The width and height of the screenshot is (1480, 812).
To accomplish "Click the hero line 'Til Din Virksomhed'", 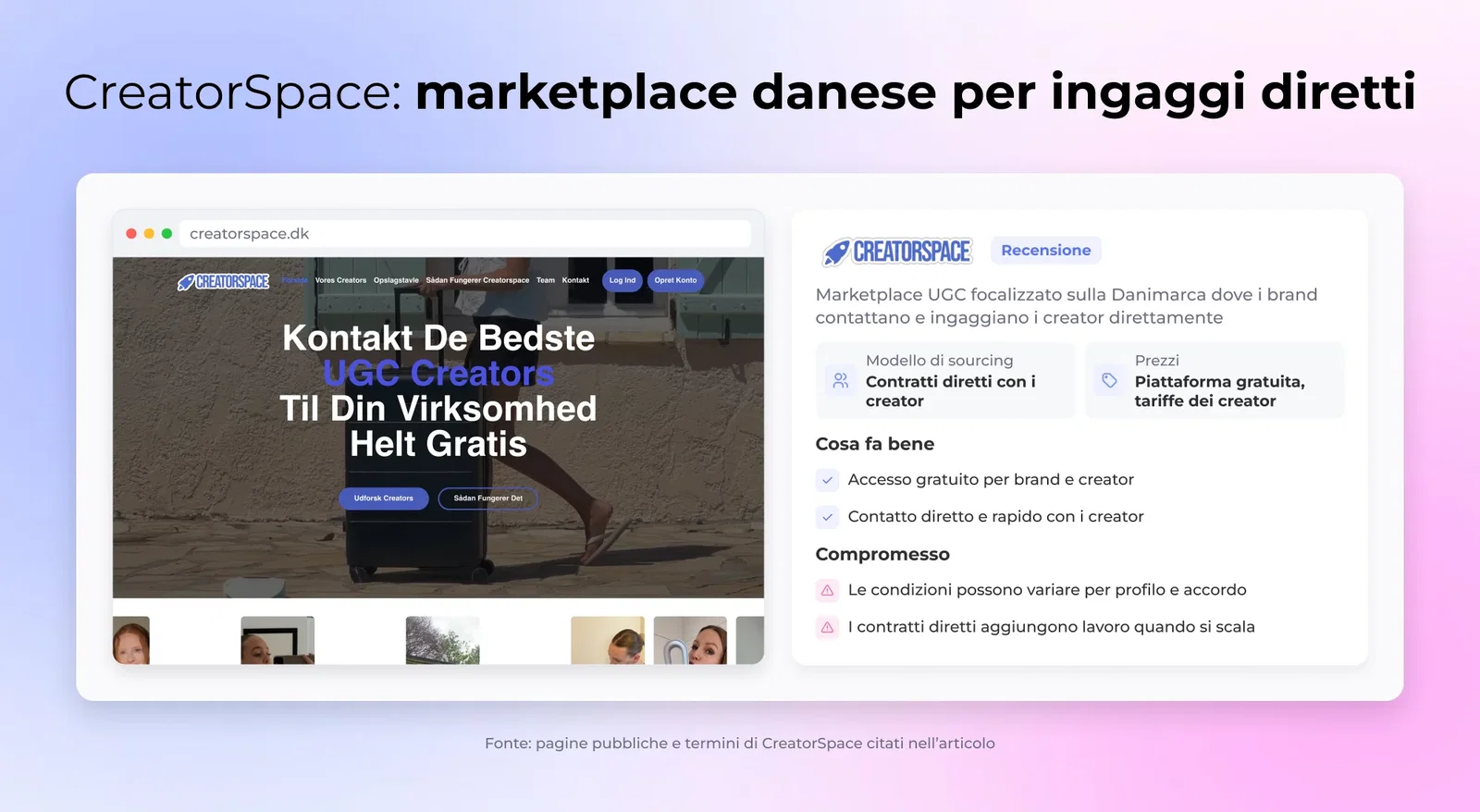I will click(x=438, y=409).
